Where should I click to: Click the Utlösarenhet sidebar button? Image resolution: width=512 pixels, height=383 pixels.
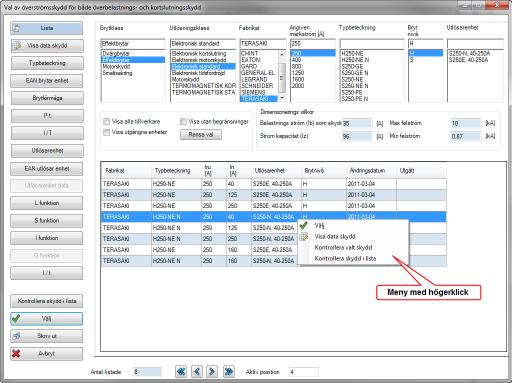(47, 151)
